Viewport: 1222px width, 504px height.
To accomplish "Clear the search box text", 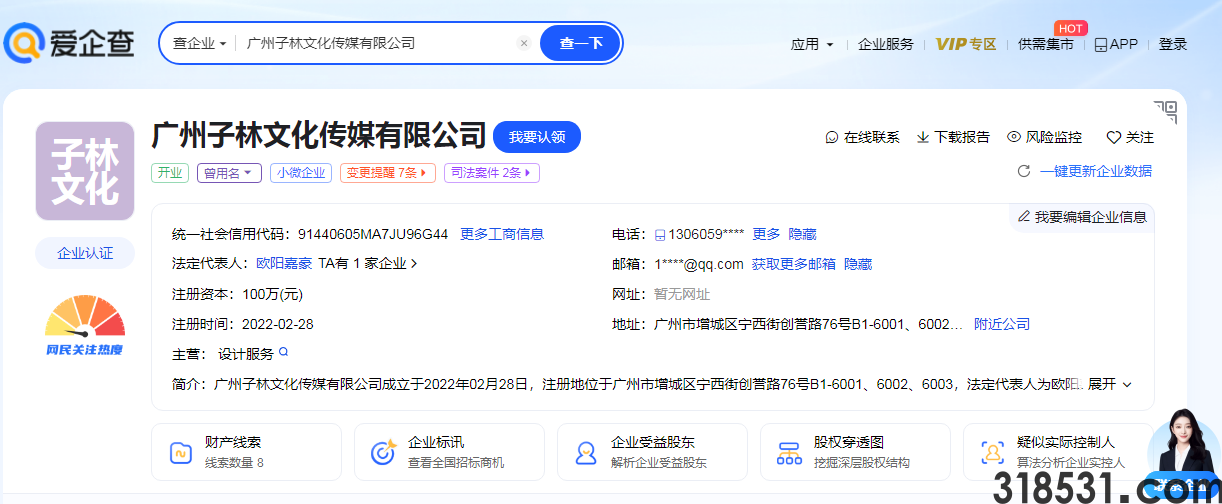I will [x=523, y=43].
